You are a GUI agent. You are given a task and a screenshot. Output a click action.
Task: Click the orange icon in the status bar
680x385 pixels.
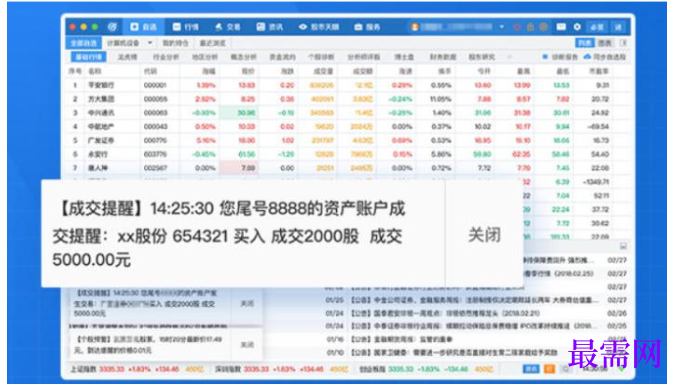[x=549, y=369]
